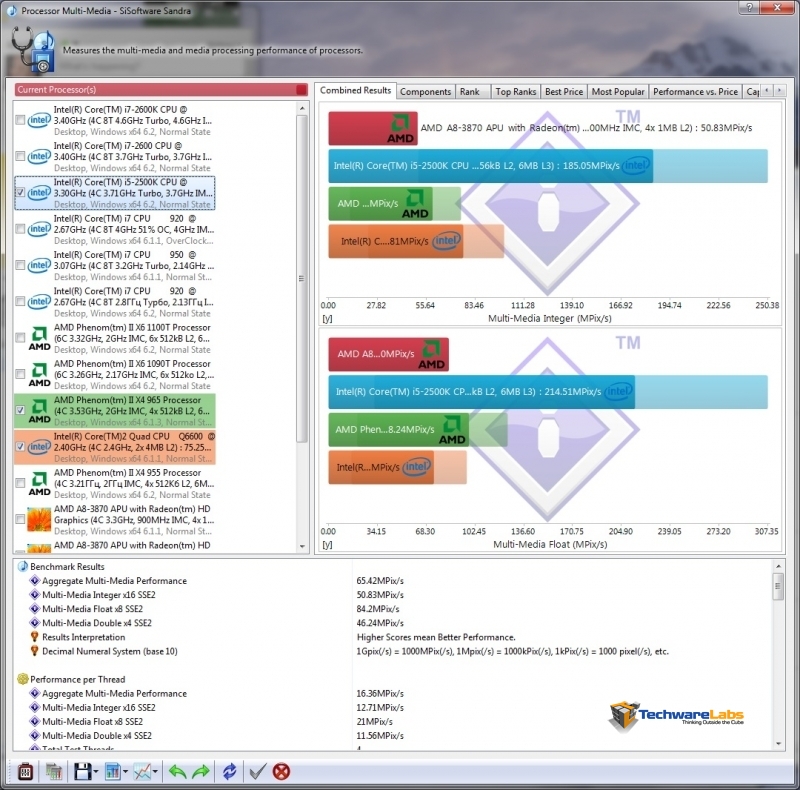
Task: Switch to the Top Ranks tab
Action: (516, 91)
